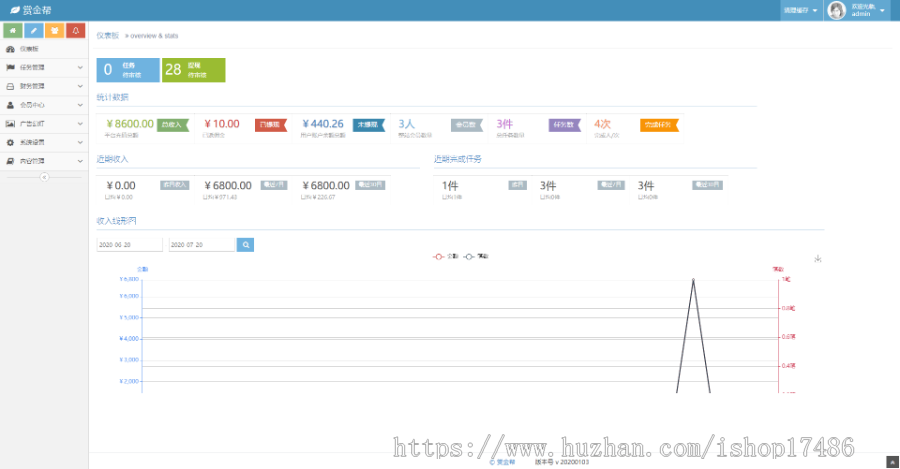This screenshot has height=469, width=900.
Task: Click the red 已提现 ribbon badge
Action: (x=270, y=125)
